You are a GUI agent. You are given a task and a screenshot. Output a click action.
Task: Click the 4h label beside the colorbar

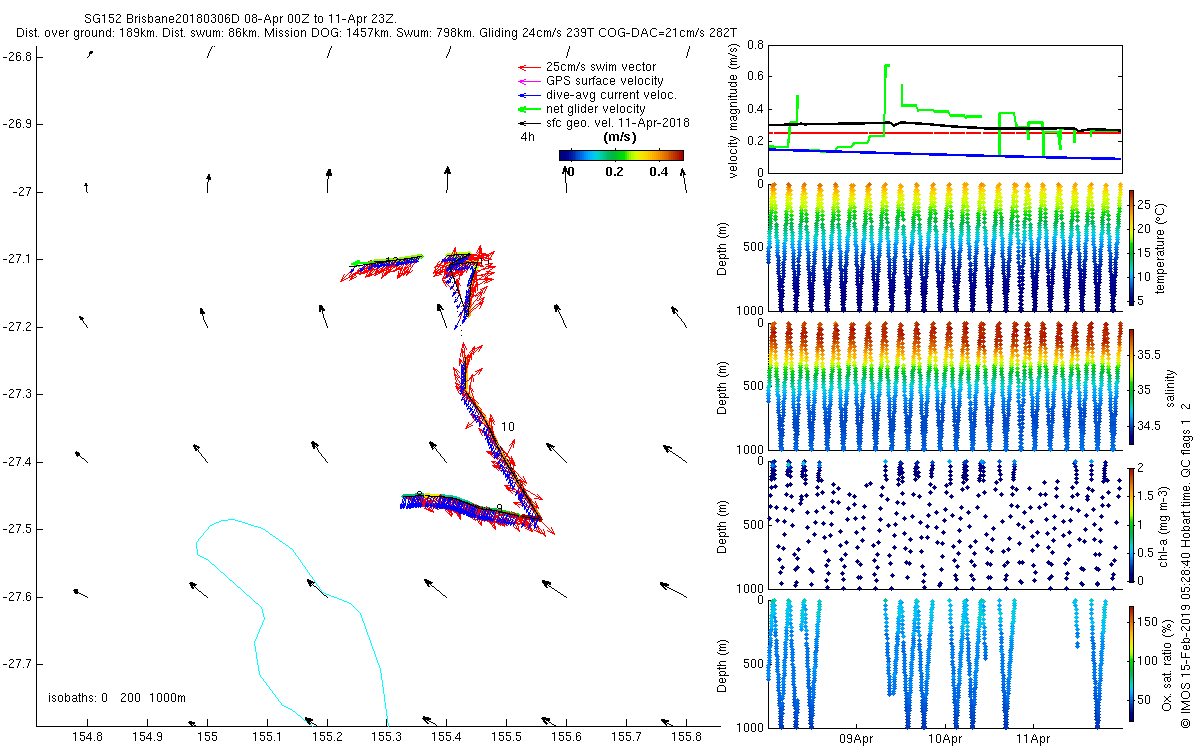[527, 137]
